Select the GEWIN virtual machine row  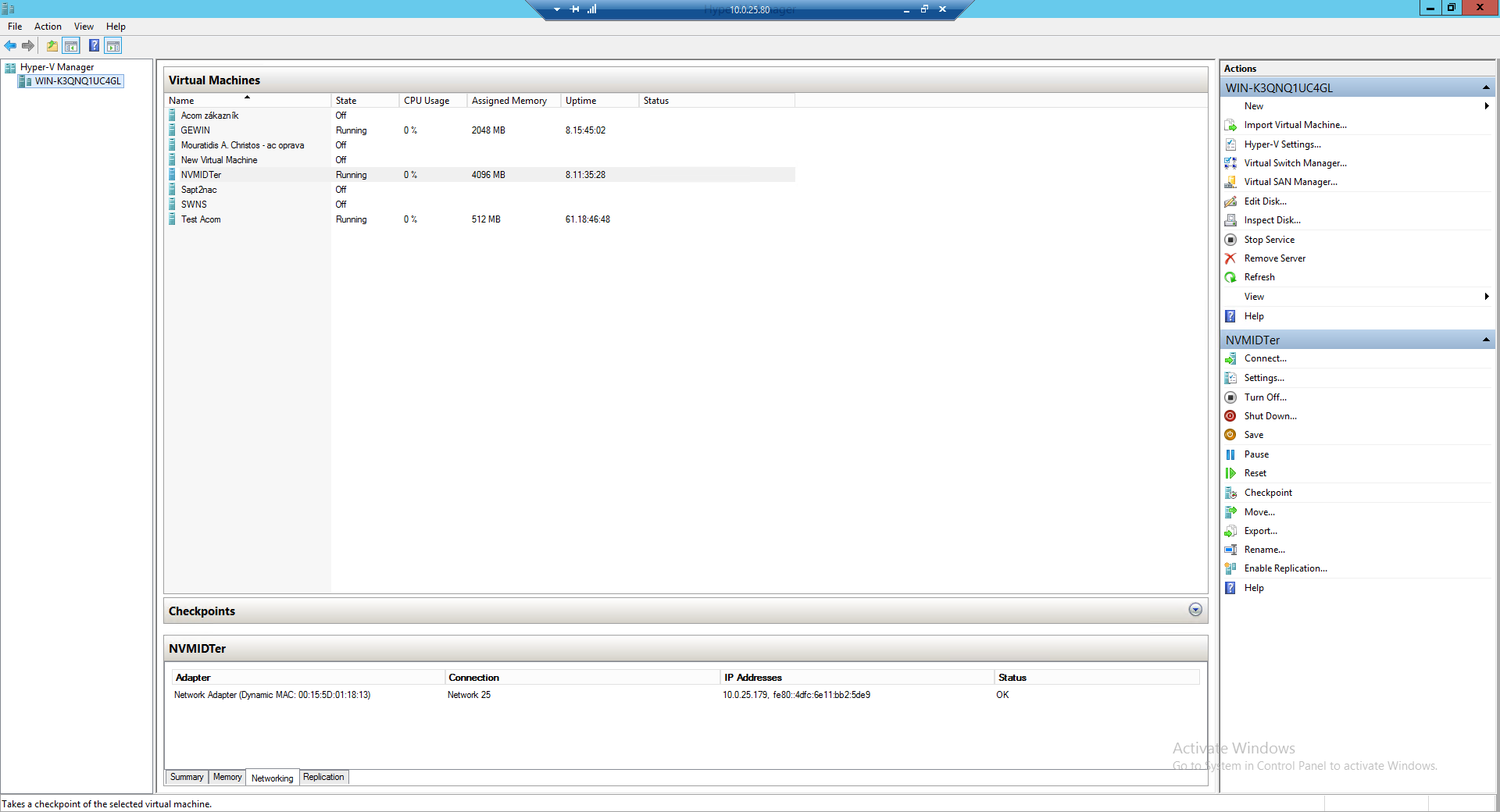480,130
